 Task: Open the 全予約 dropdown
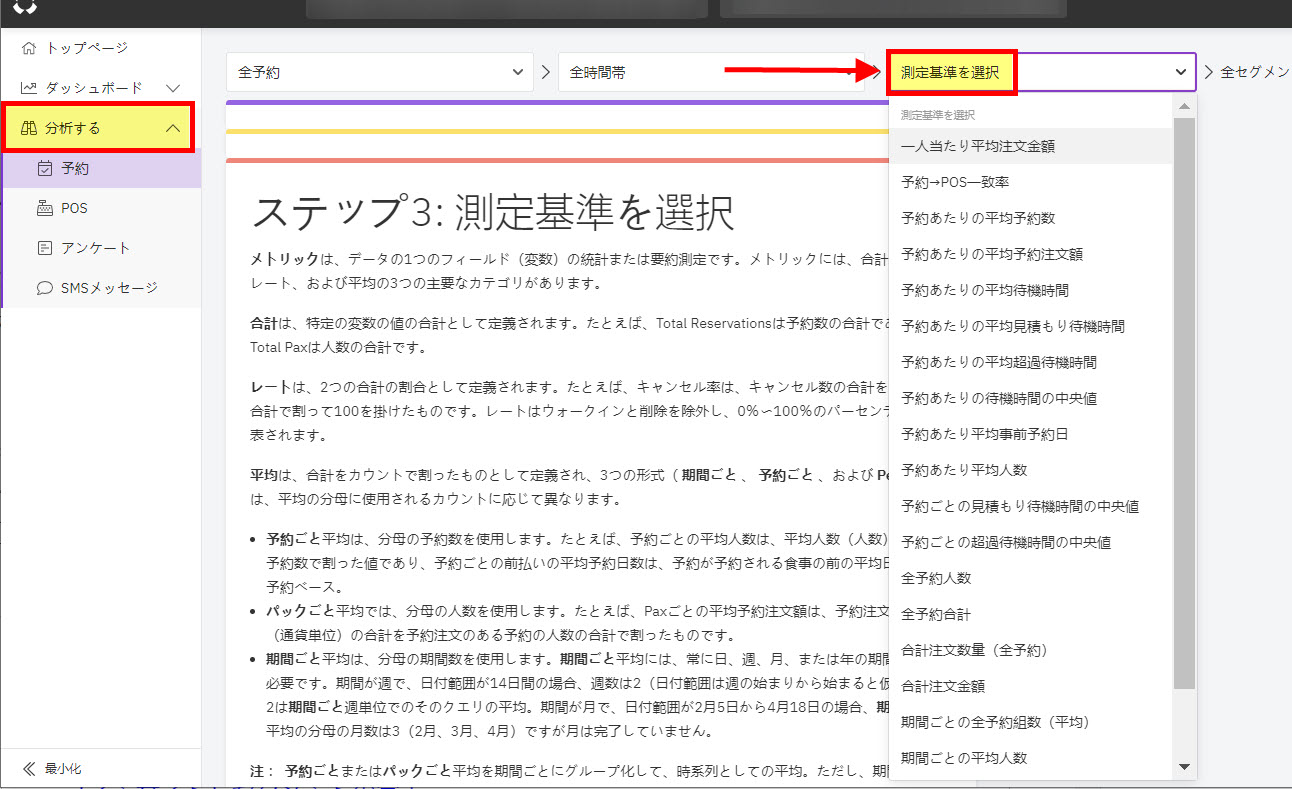(x=379, y=72)
